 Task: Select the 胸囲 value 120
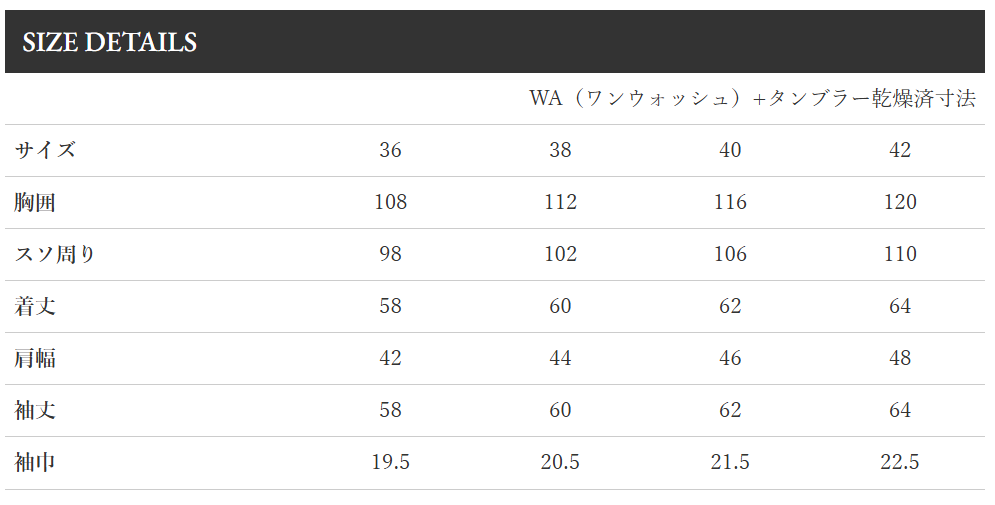point(900,203)
